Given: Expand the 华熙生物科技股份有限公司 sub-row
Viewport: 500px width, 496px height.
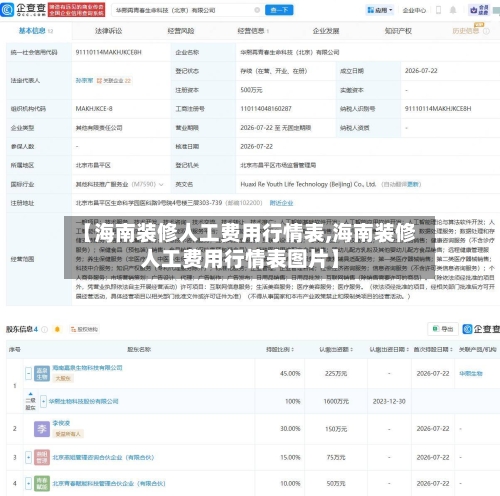Looking at the screenshot, I should click(x=43, y=401).
